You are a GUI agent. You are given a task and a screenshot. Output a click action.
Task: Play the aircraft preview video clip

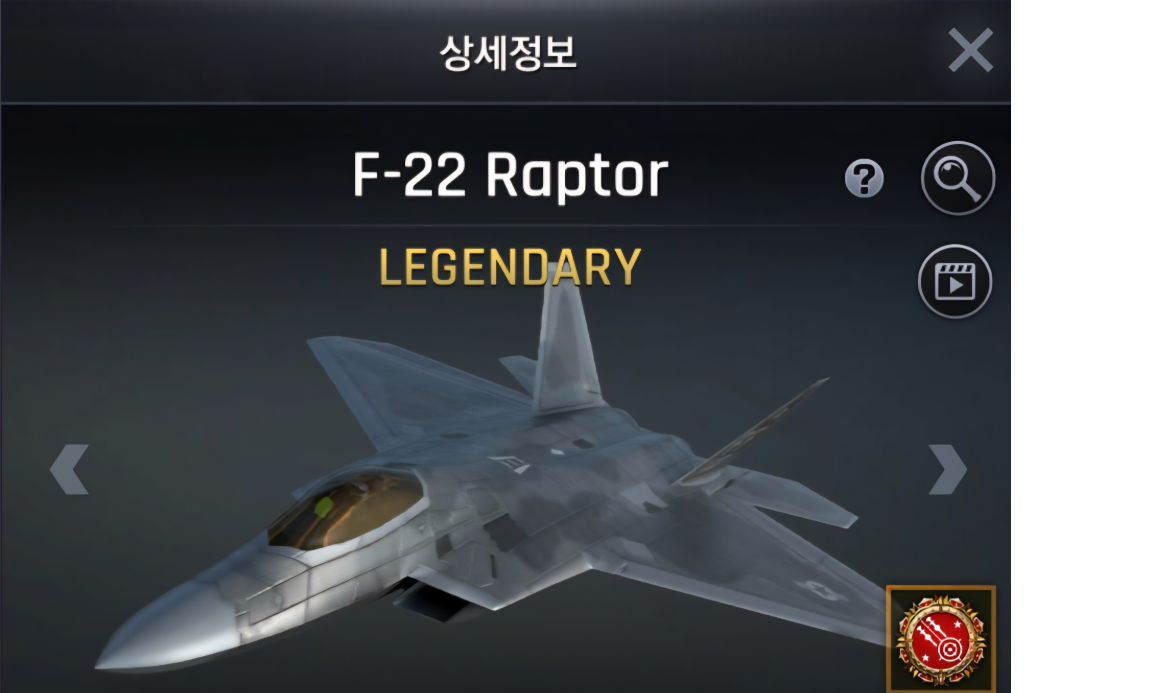point(954,281)
